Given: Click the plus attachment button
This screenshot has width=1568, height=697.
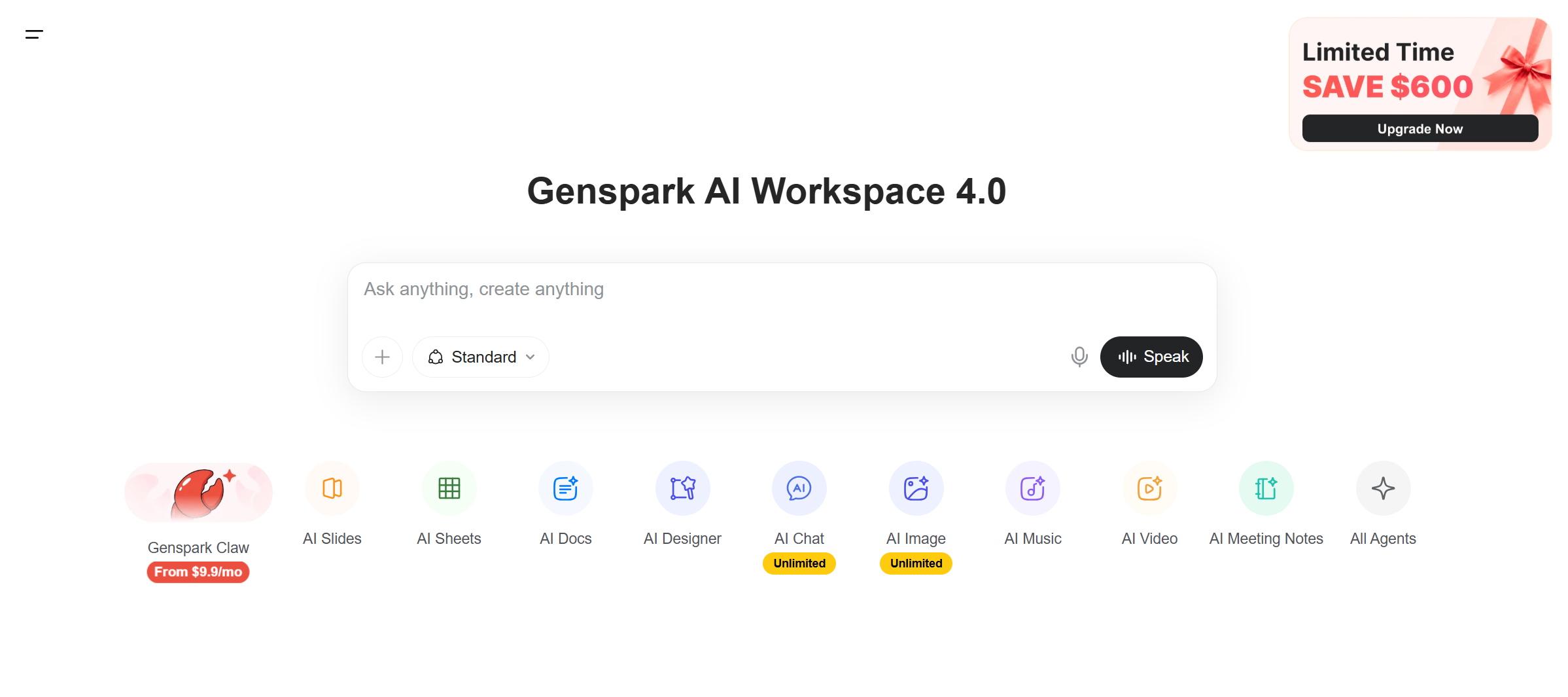Looking at the screenshot, I should click(383, 357).
